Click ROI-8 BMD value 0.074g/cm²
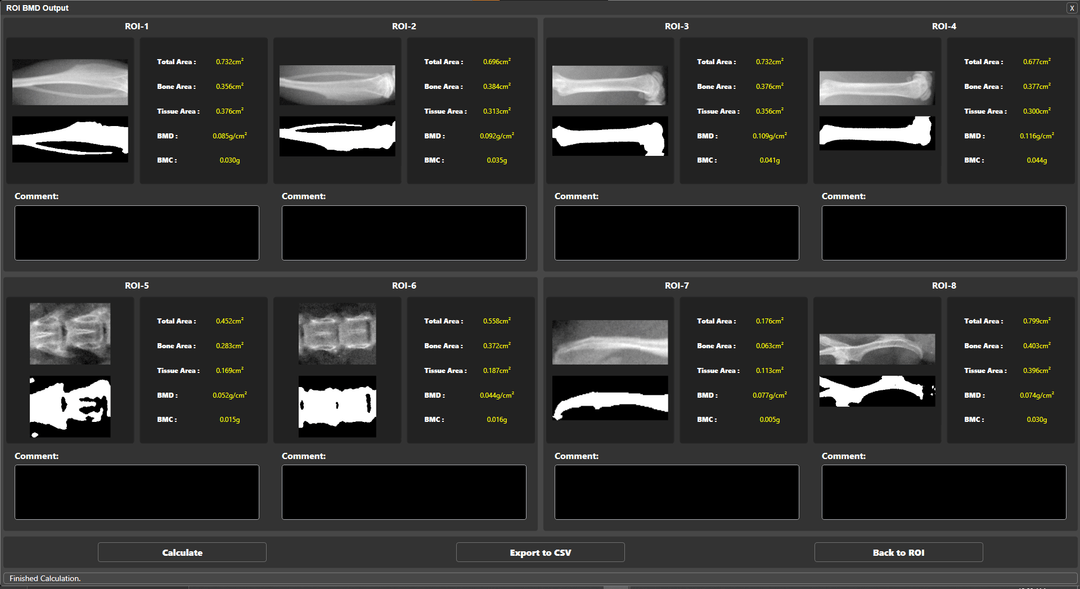Image resolution: width=1080 pixels, height=589 pixels. tap(1037, 395)
